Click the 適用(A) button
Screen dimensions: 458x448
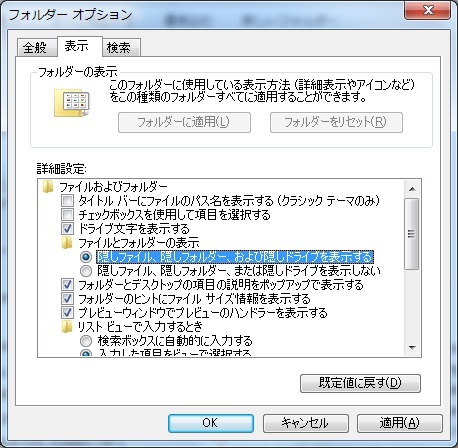(x=400, y=423)
